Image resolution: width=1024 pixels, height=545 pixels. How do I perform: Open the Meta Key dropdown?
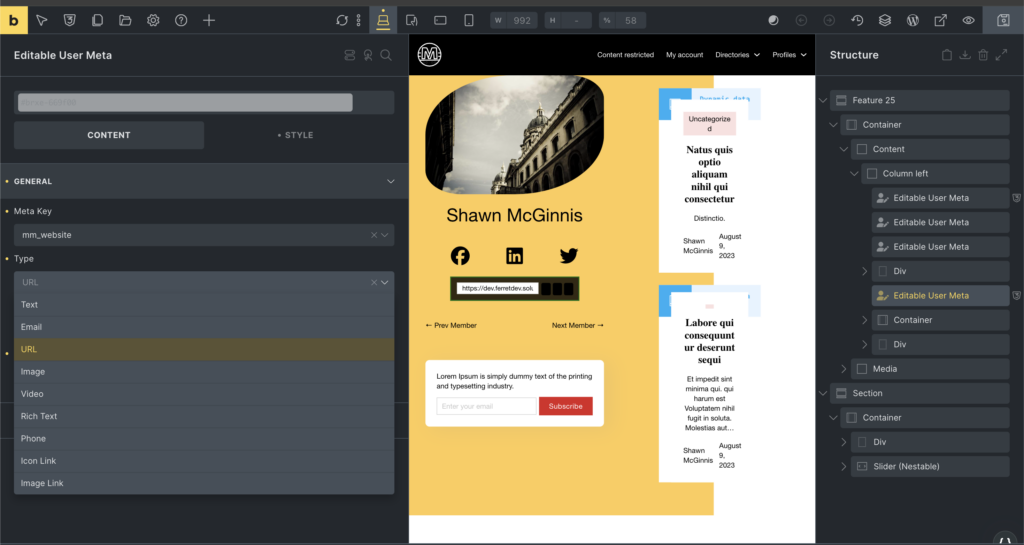tap(203, 235)
